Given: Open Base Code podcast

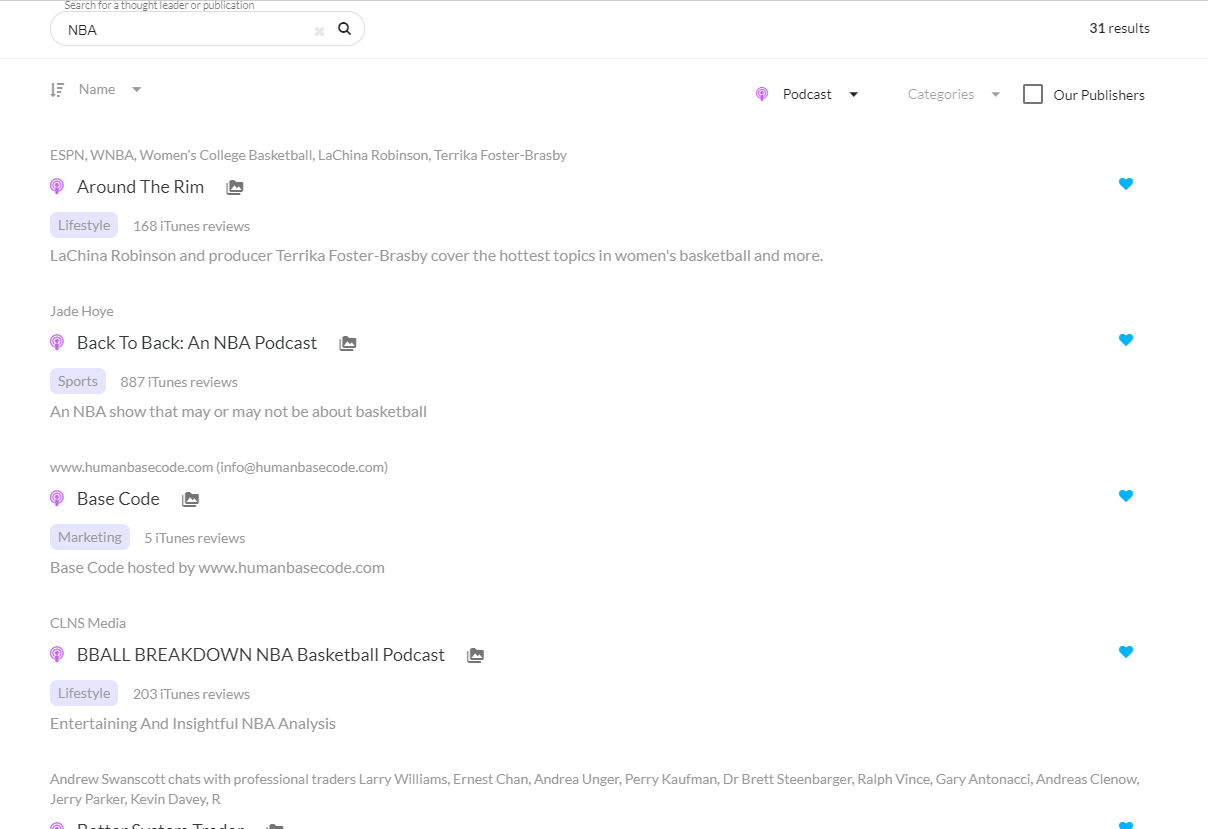Looking at the screenshot, I should 118,499.
